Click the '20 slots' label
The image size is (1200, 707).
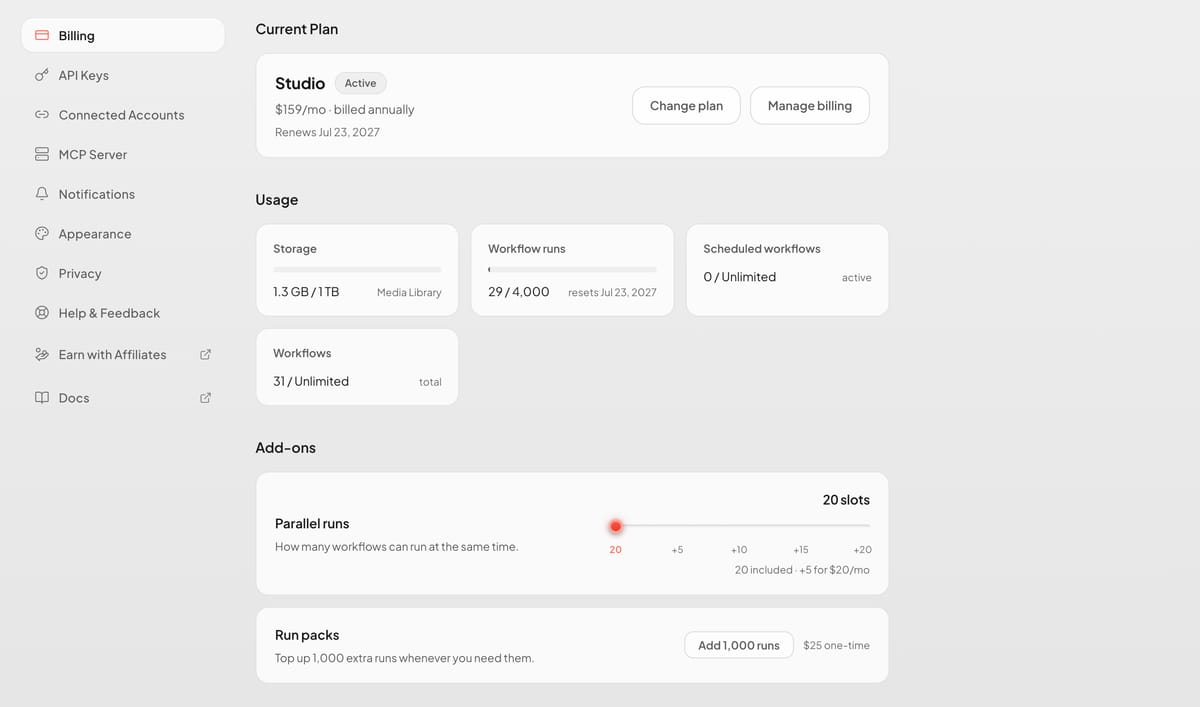click(x=846, y=500)
